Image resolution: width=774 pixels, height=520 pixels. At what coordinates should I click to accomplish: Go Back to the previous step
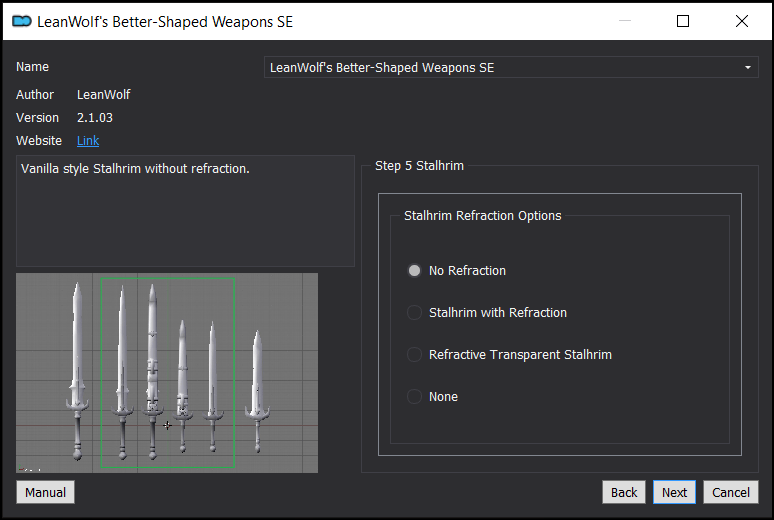tap(624, 492)
